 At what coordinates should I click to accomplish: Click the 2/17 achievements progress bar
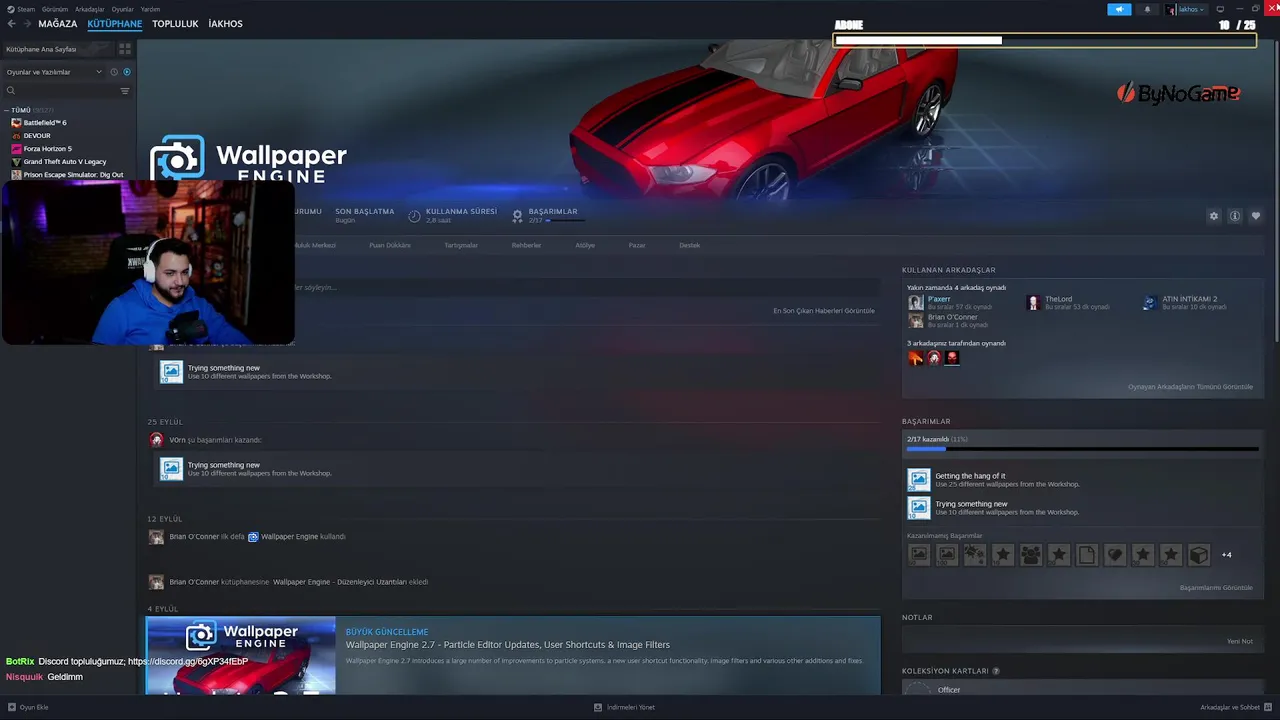[1082, 449]
